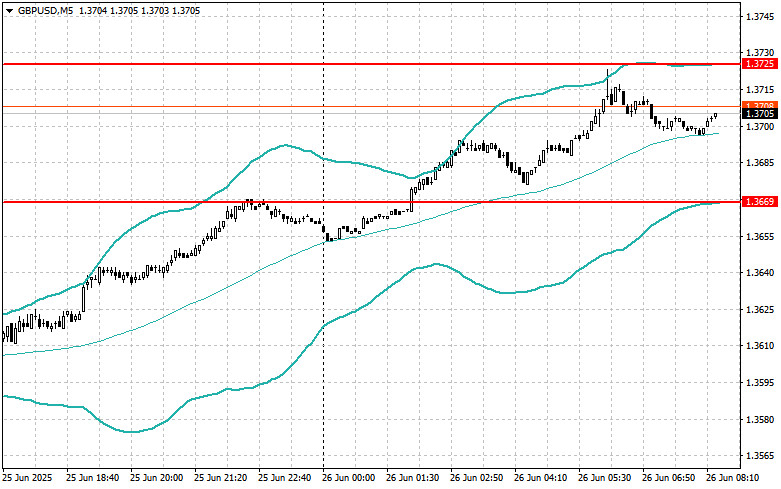The image size is (781, 489).
Task: Click the 26 Jun 02:50 time label
Action: click(477, 478)
